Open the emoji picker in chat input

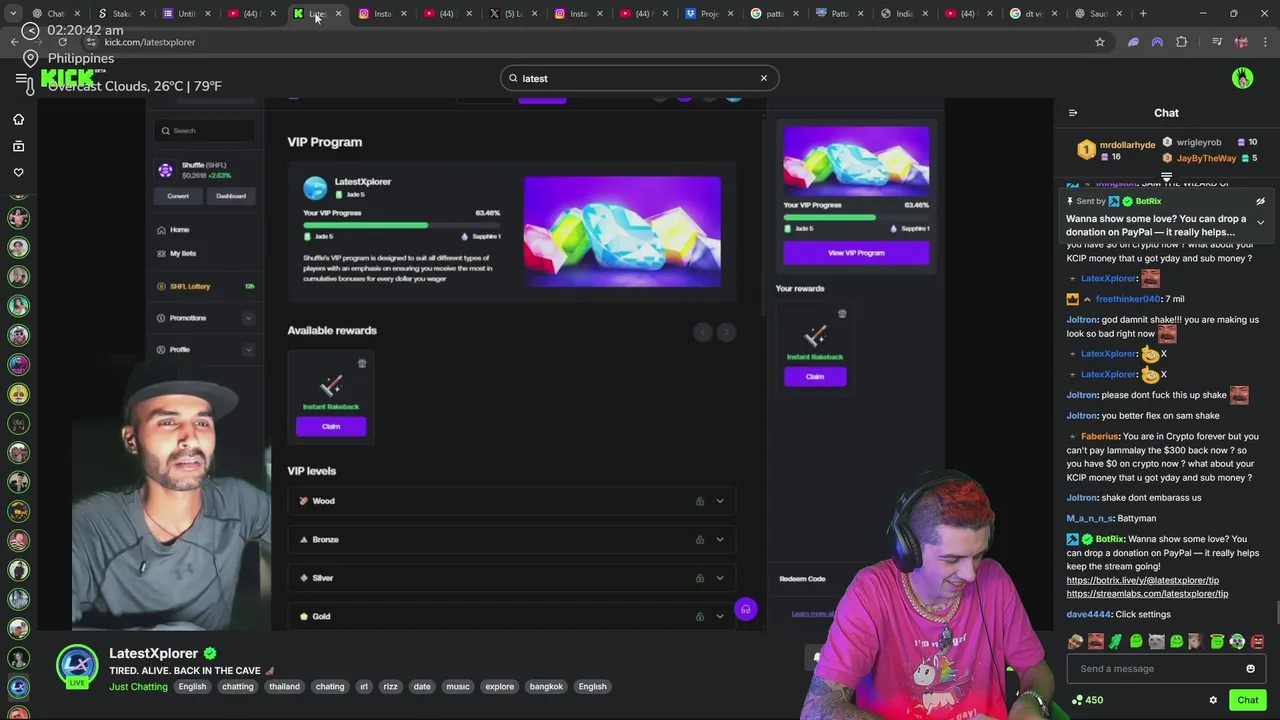click(1250, 669)
